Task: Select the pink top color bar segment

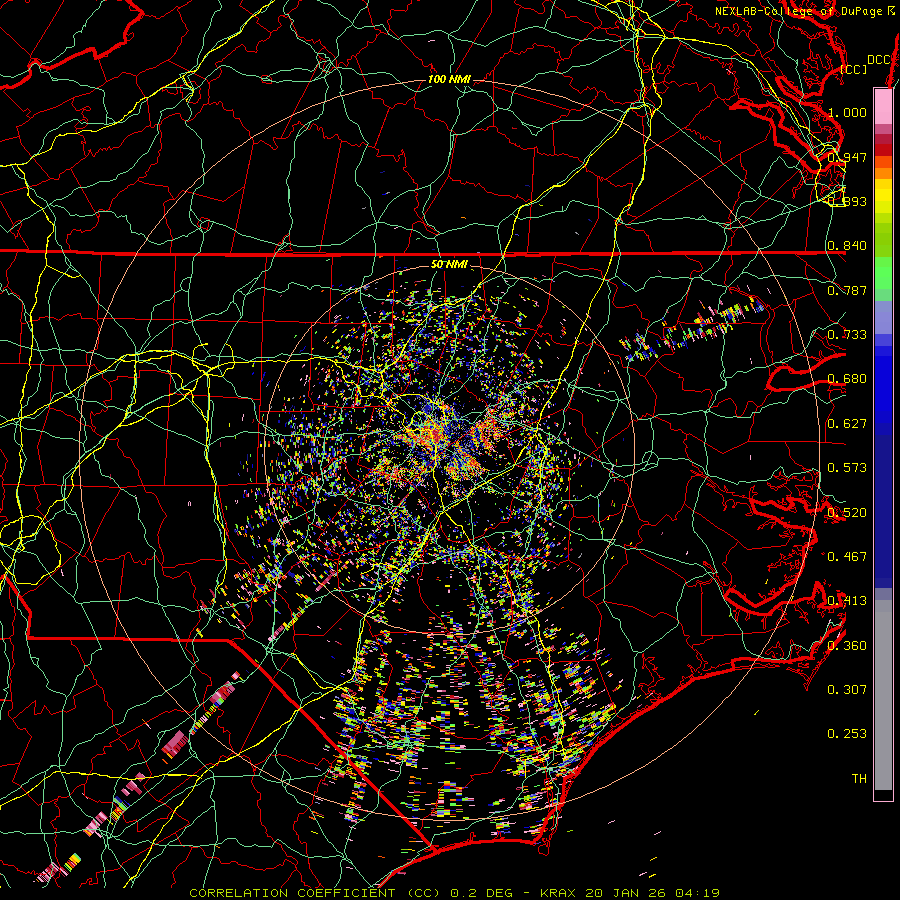Action: tap(883, 106)
